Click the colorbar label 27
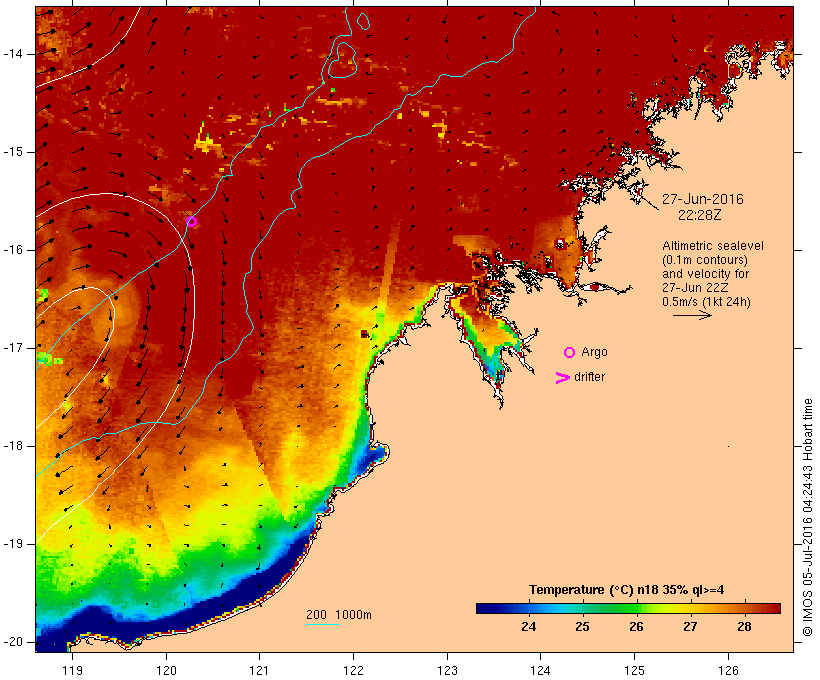This screenshot has height=680, width=820. click(x=690, y=627)
